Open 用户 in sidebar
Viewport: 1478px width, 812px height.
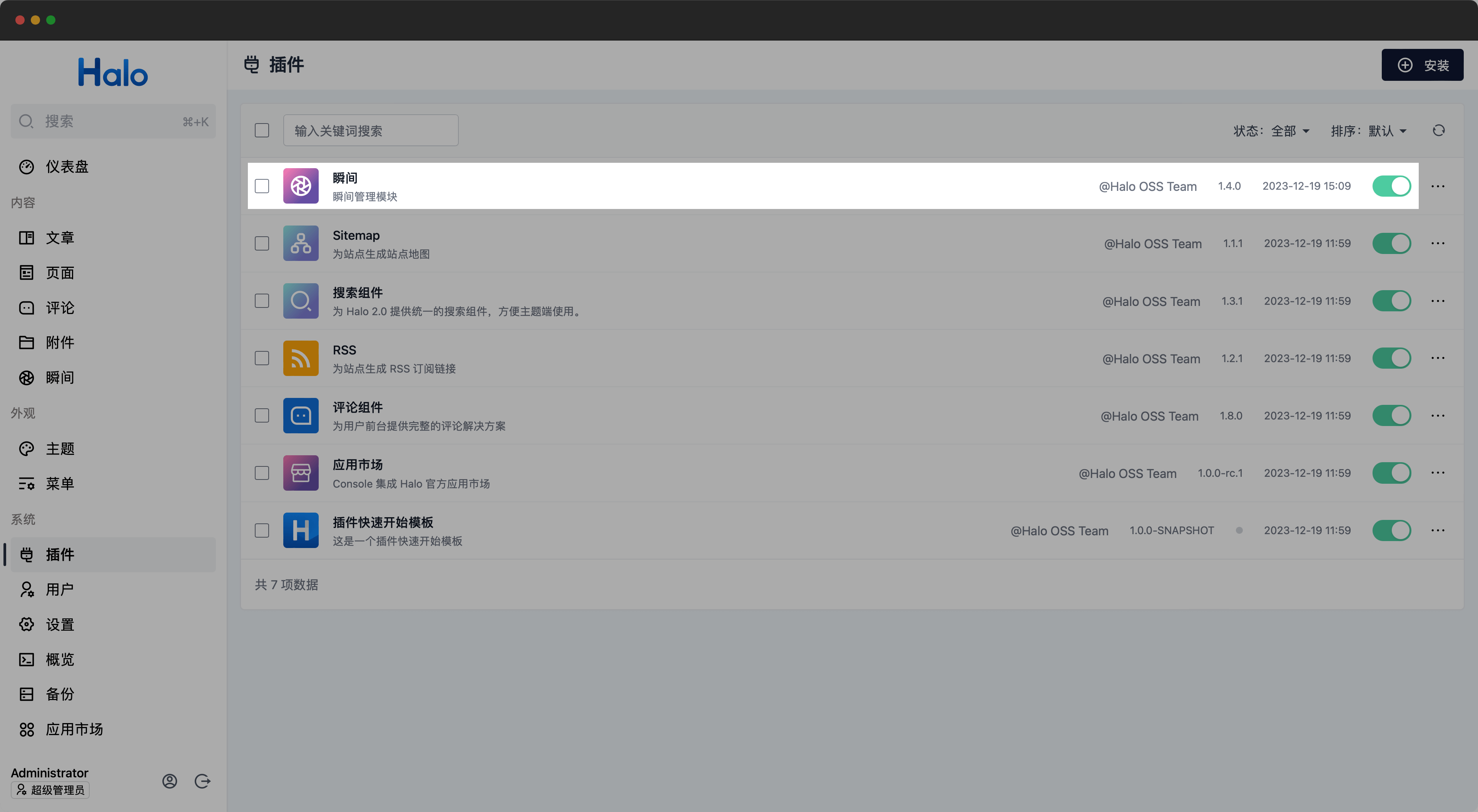113,589
